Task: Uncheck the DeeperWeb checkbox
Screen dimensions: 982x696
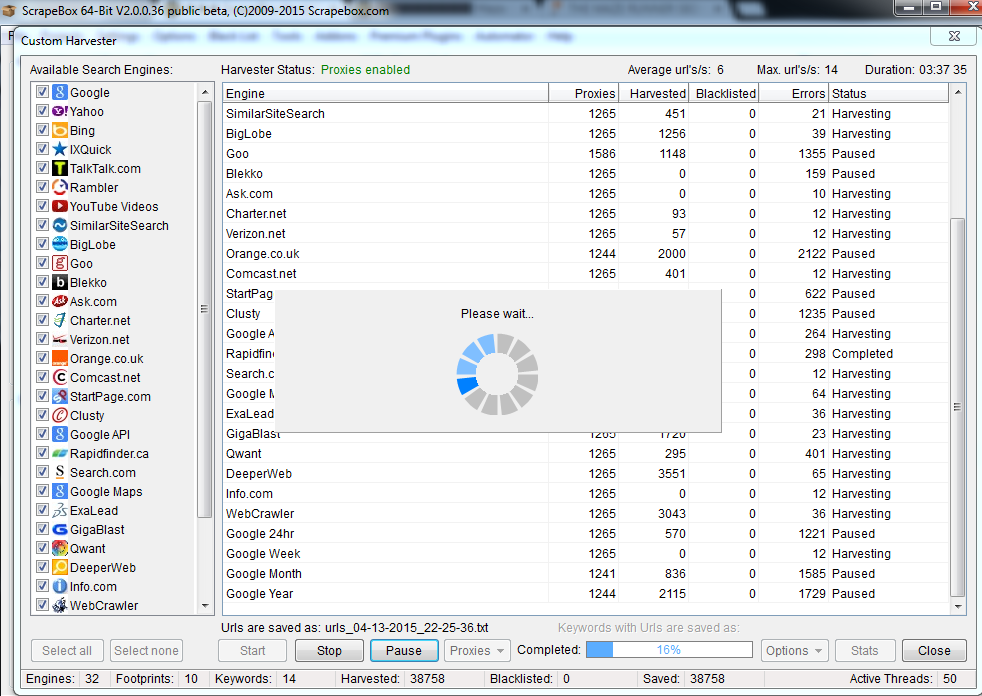Action: 42,567
